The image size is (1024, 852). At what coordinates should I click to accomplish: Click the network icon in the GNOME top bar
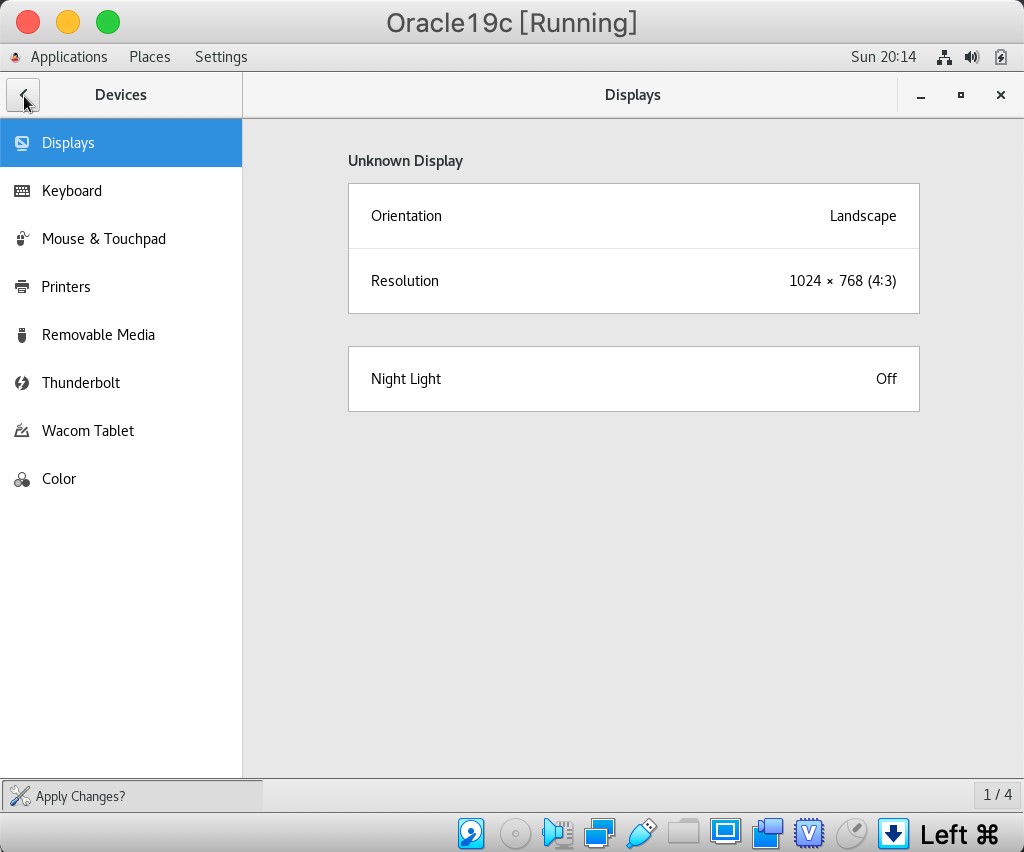tap(944, 57)
